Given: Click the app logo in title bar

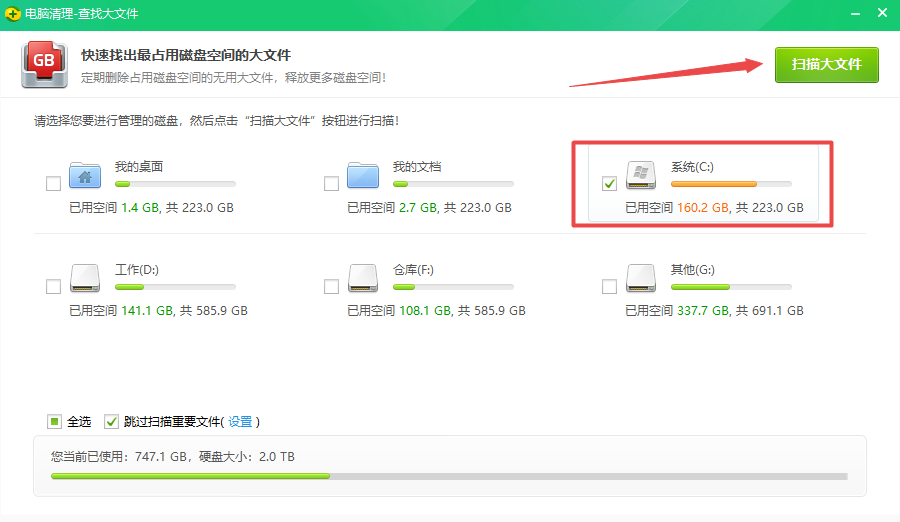Looking at the screenshot, I should click(x=13, y=14).
